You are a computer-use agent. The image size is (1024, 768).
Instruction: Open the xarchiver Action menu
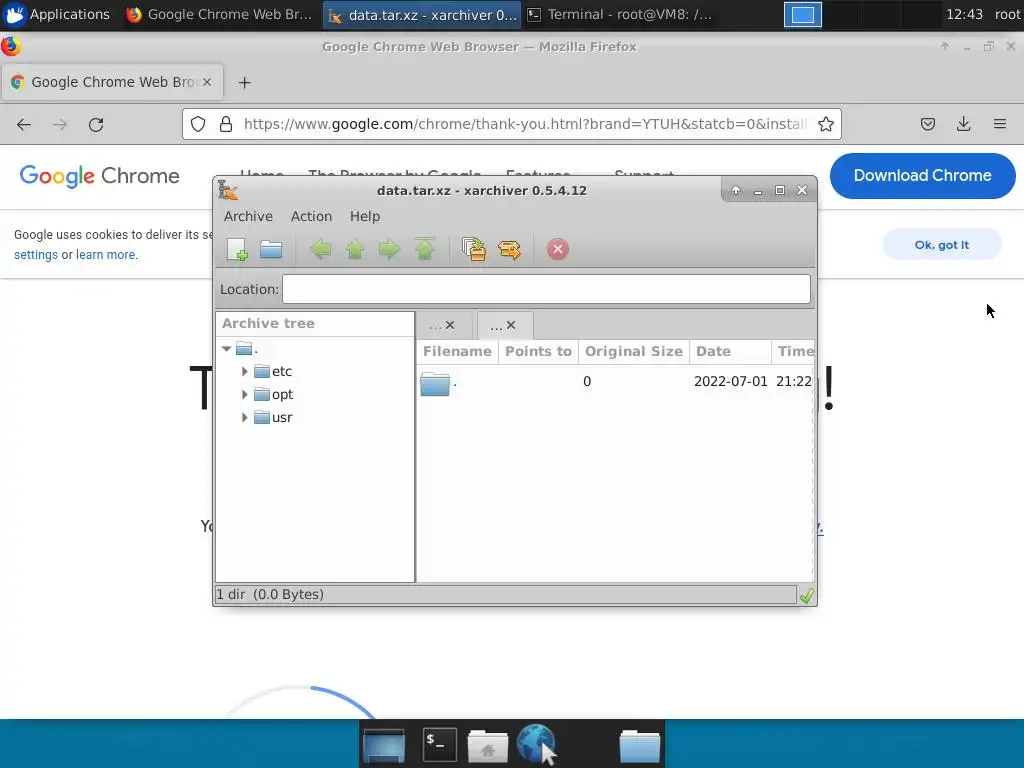tap(312, 216)
